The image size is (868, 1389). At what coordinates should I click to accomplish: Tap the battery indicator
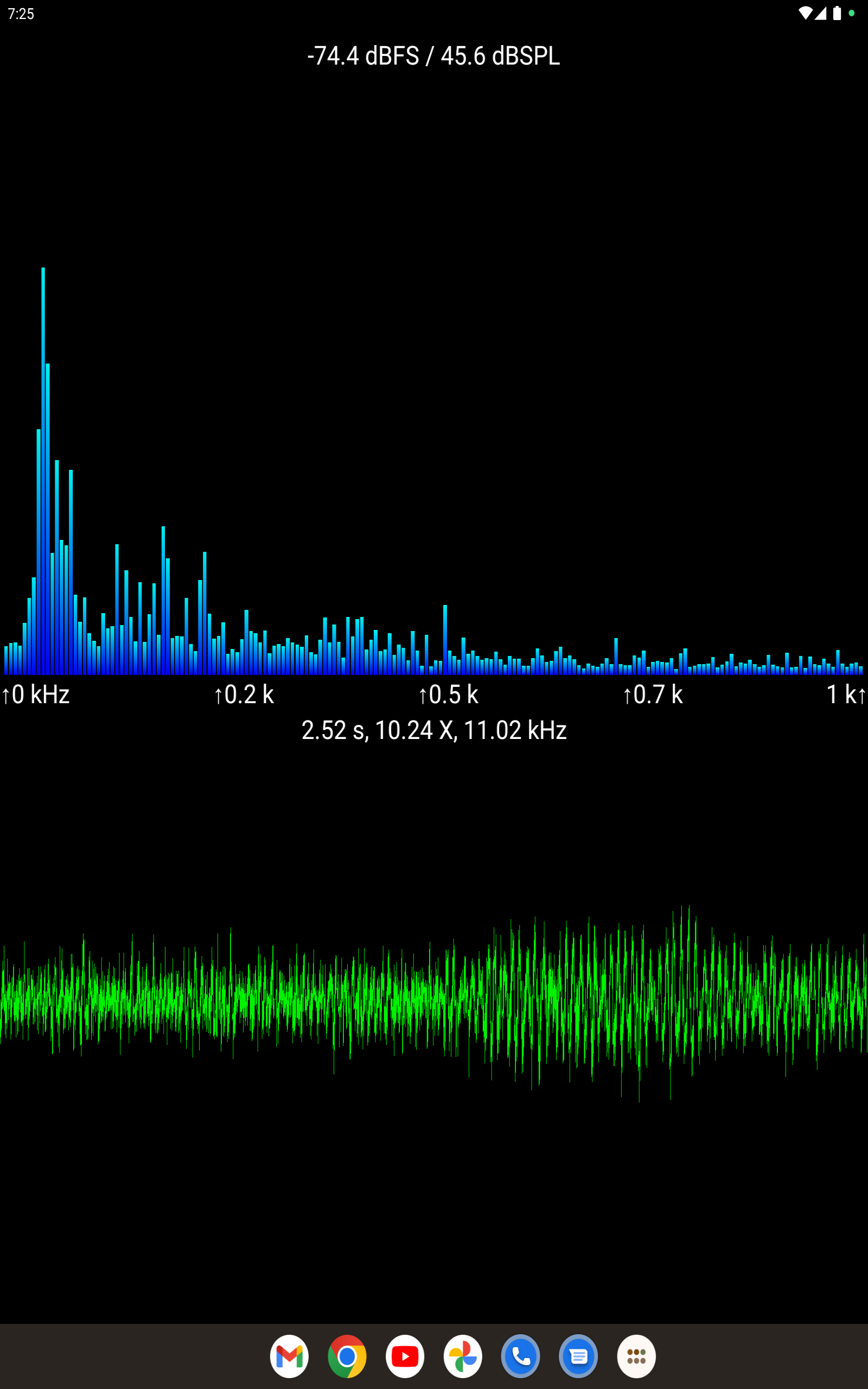point(838,13)
